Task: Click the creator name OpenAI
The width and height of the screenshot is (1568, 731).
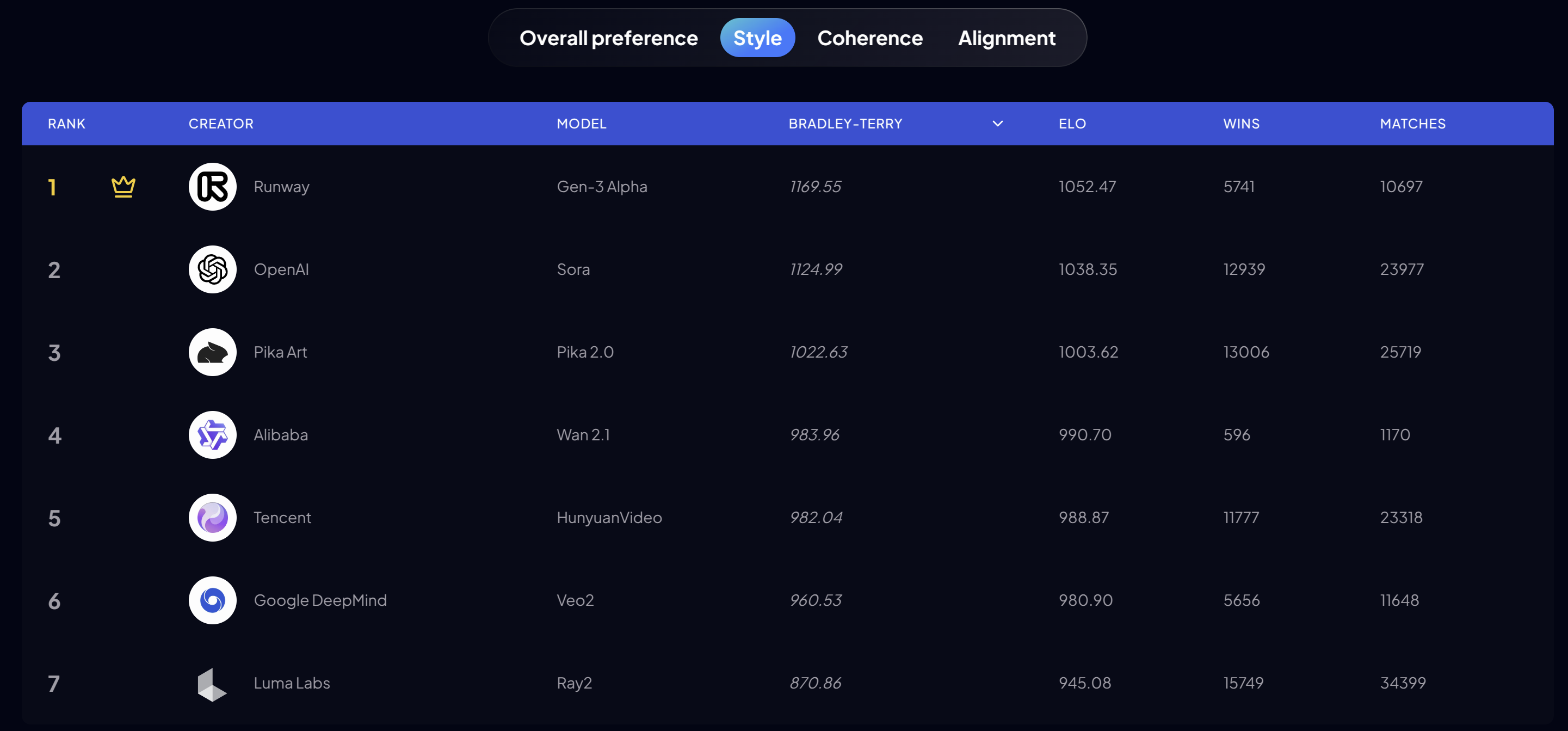Action: pos(281,269)
